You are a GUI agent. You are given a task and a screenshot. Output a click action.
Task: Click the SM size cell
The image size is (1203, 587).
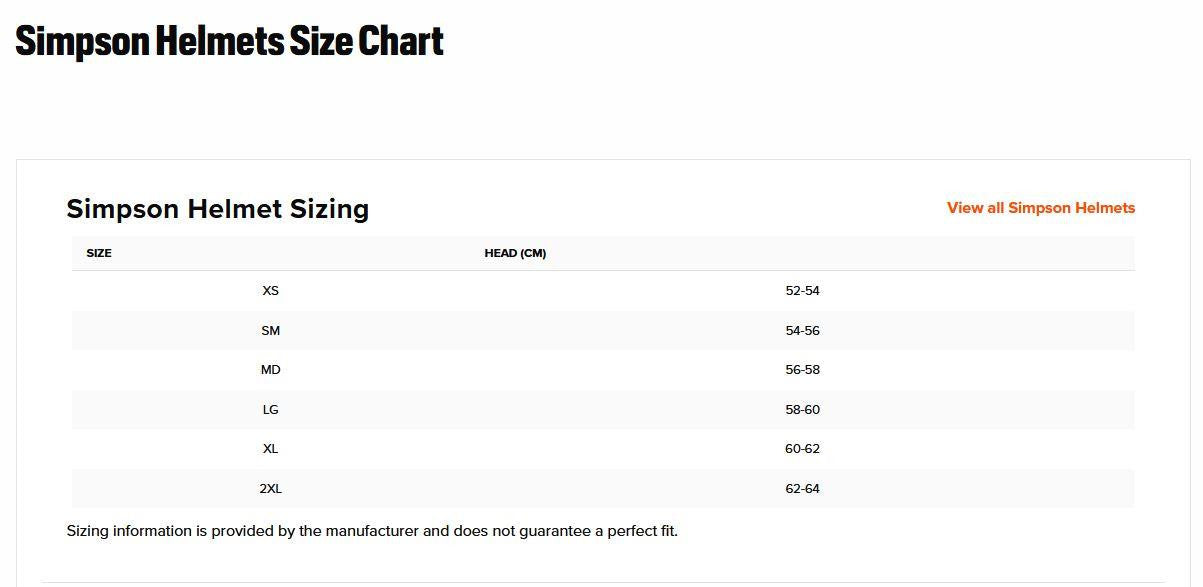click(x=270, y=331)
